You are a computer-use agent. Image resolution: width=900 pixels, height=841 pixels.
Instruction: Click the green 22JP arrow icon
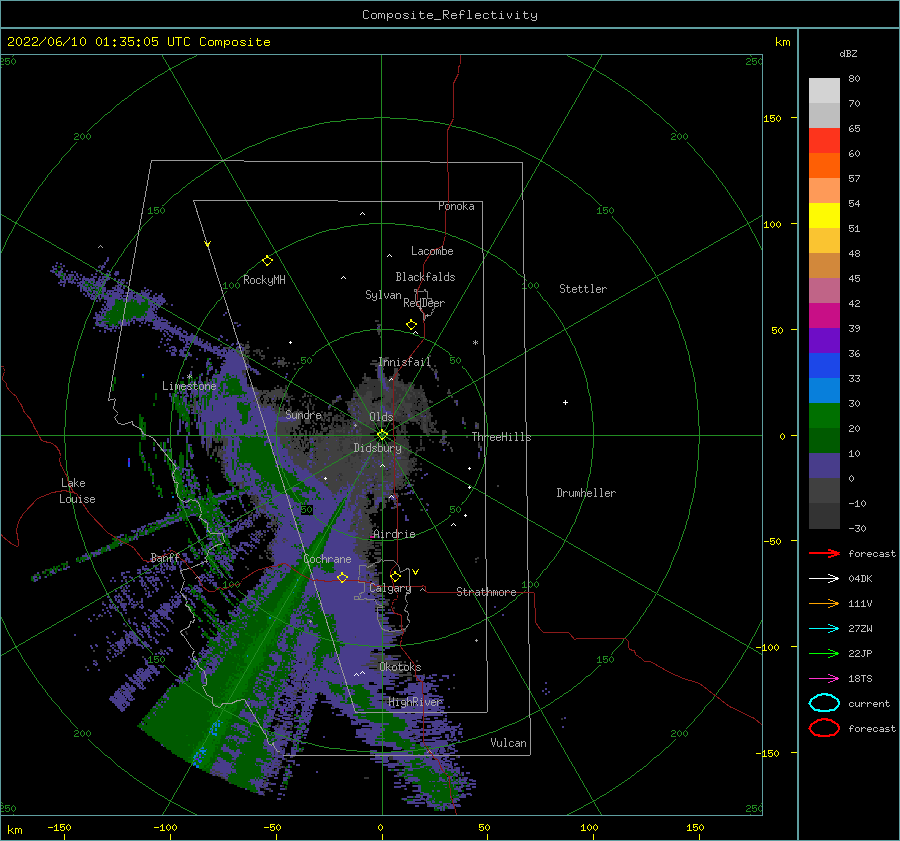pyautogui.click(x=824, y=653)
